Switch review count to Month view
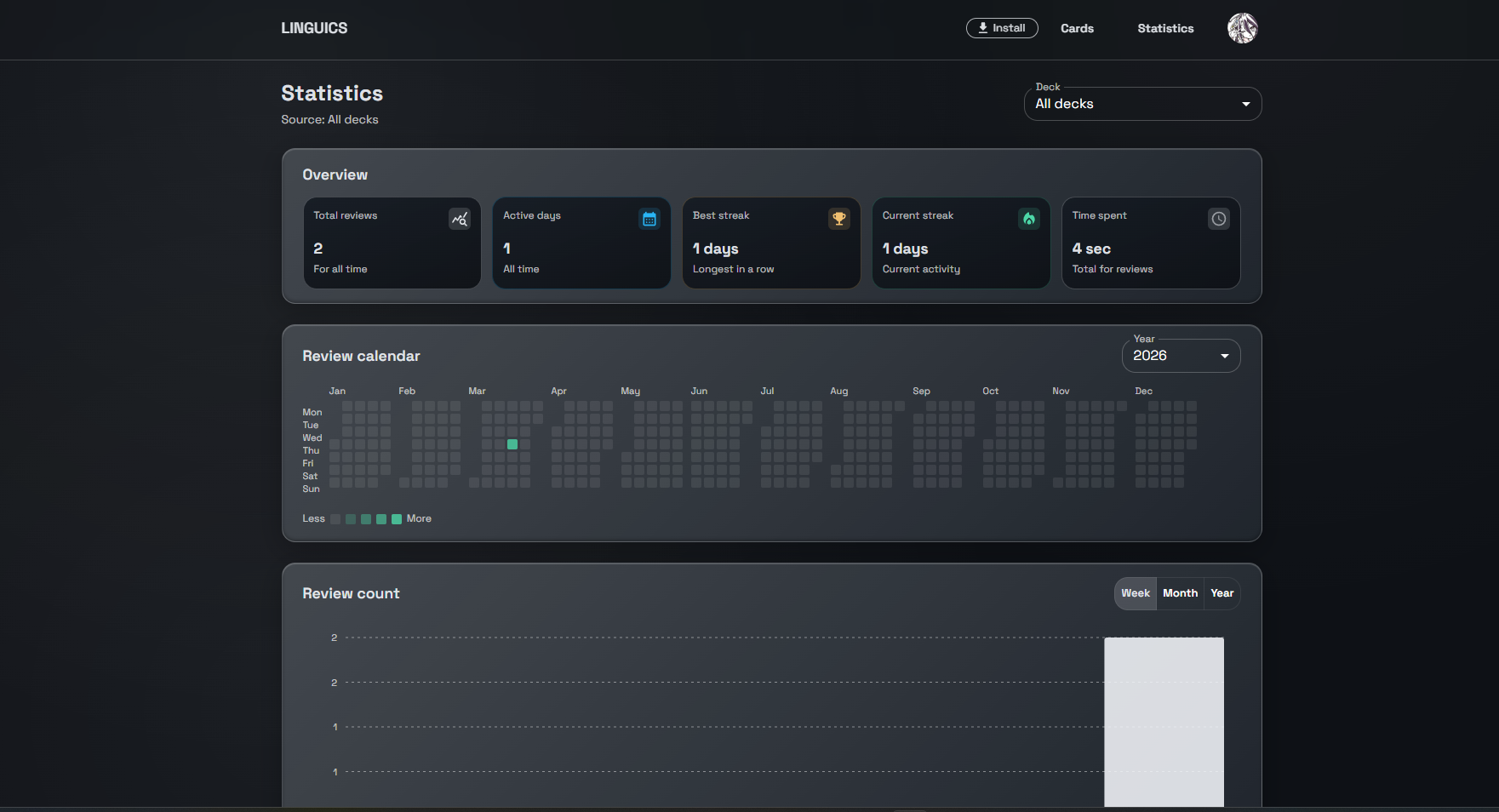 click(1180, 593)
